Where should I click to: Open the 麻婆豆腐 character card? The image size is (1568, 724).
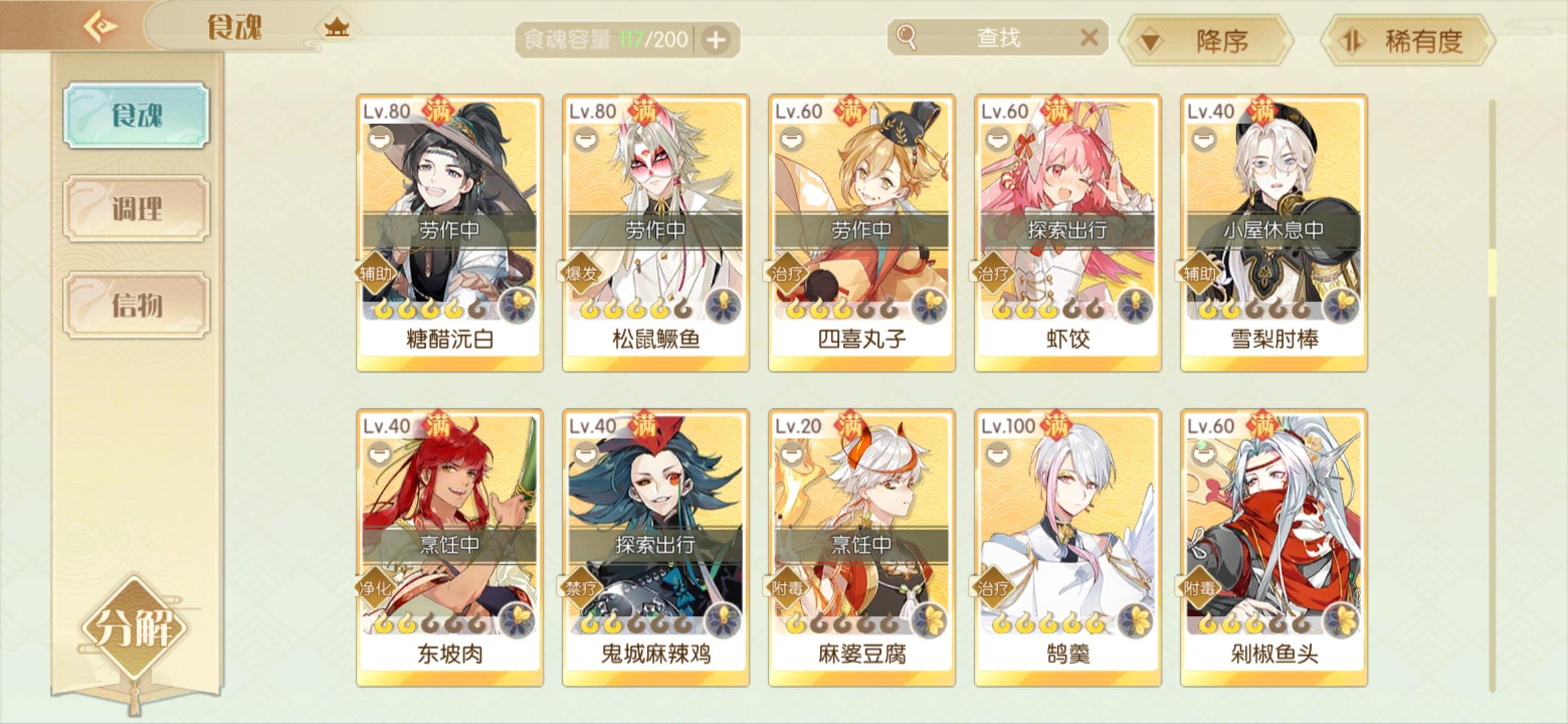pyautogui.click(x=862, y=548)
